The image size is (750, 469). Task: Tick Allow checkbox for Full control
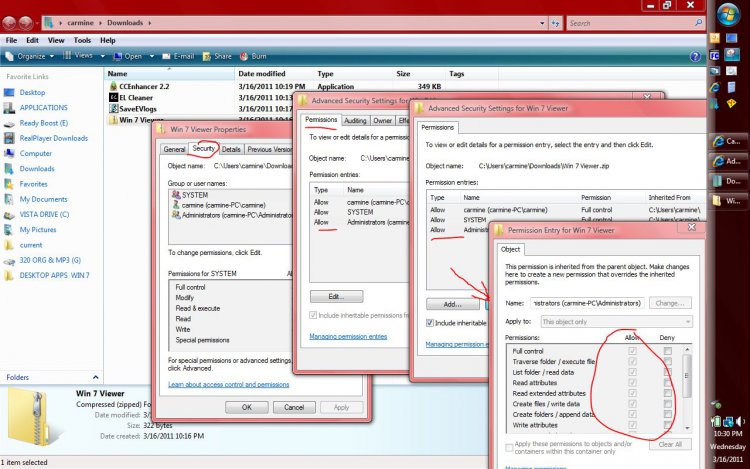[x=632, y=351]
